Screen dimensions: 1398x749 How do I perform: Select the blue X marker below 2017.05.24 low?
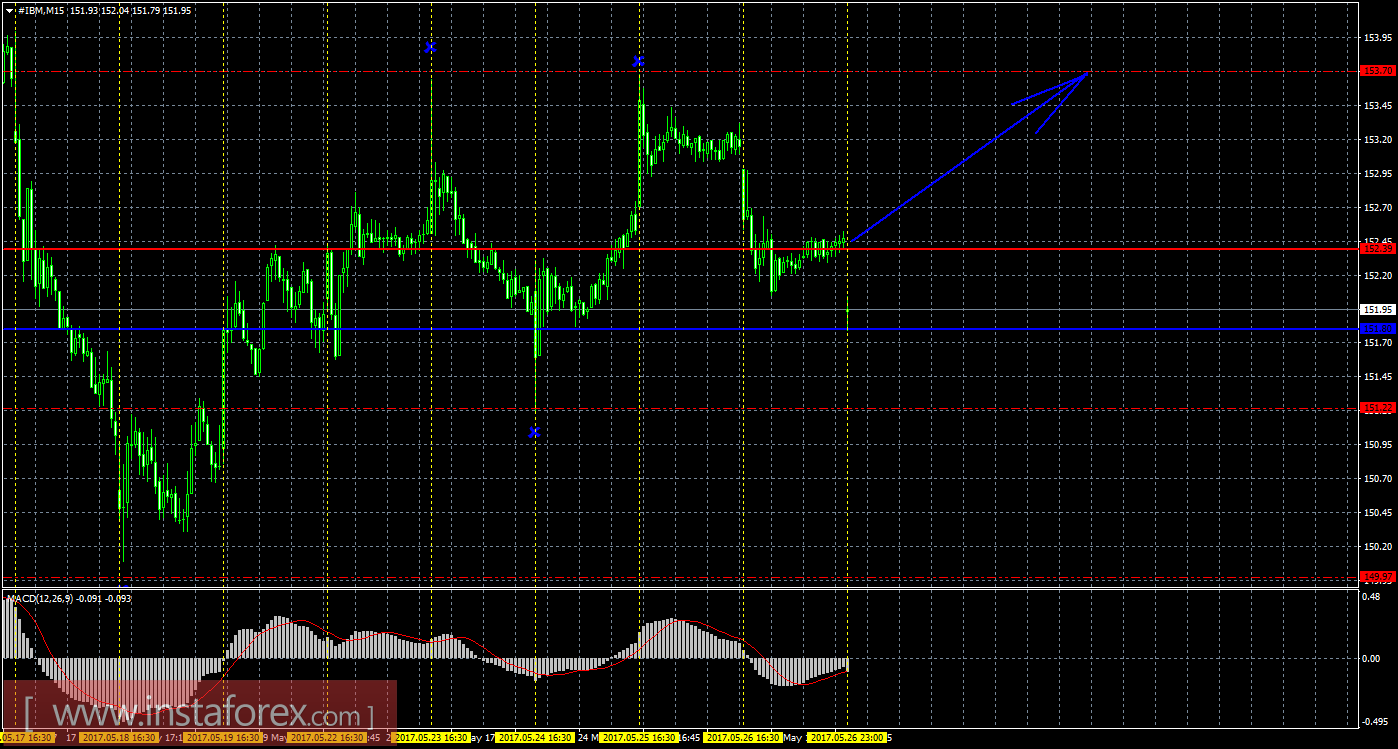point(535,432)
